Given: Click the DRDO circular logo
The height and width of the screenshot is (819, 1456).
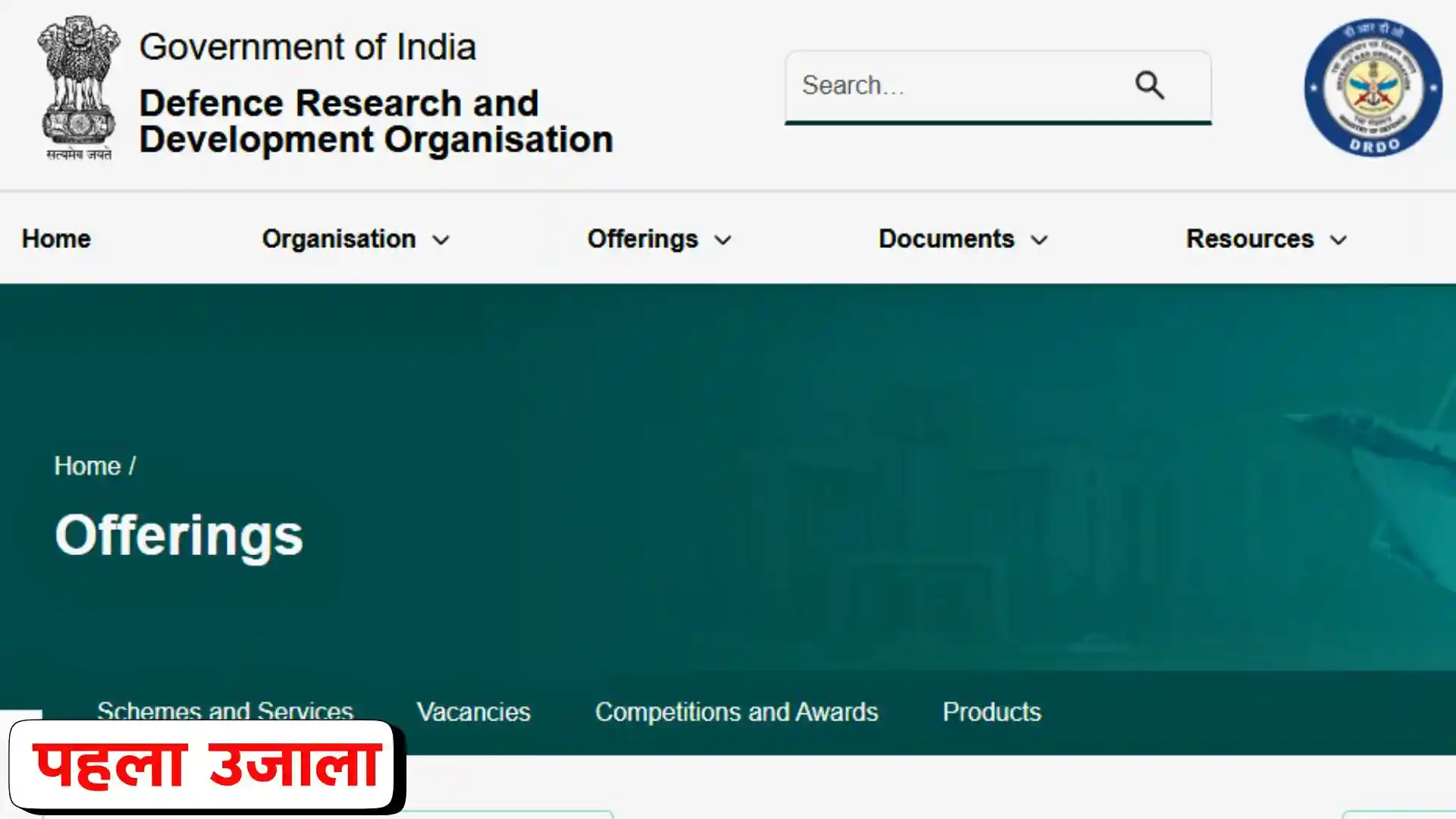Looking at the screenshot, I should (x=1373, y=89).
